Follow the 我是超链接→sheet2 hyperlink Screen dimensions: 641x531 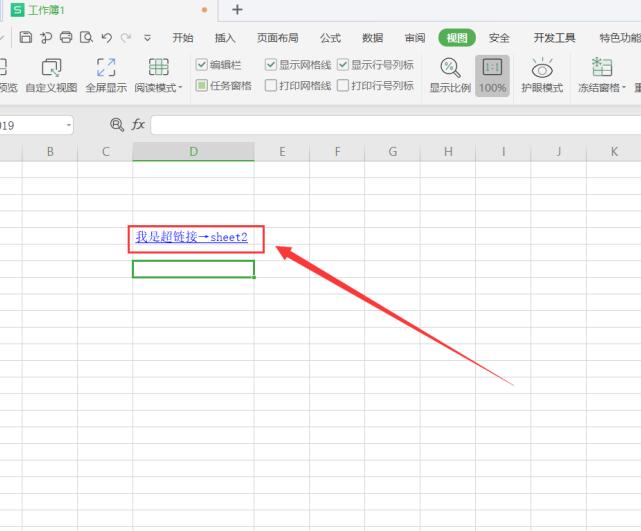click(192, 237)
